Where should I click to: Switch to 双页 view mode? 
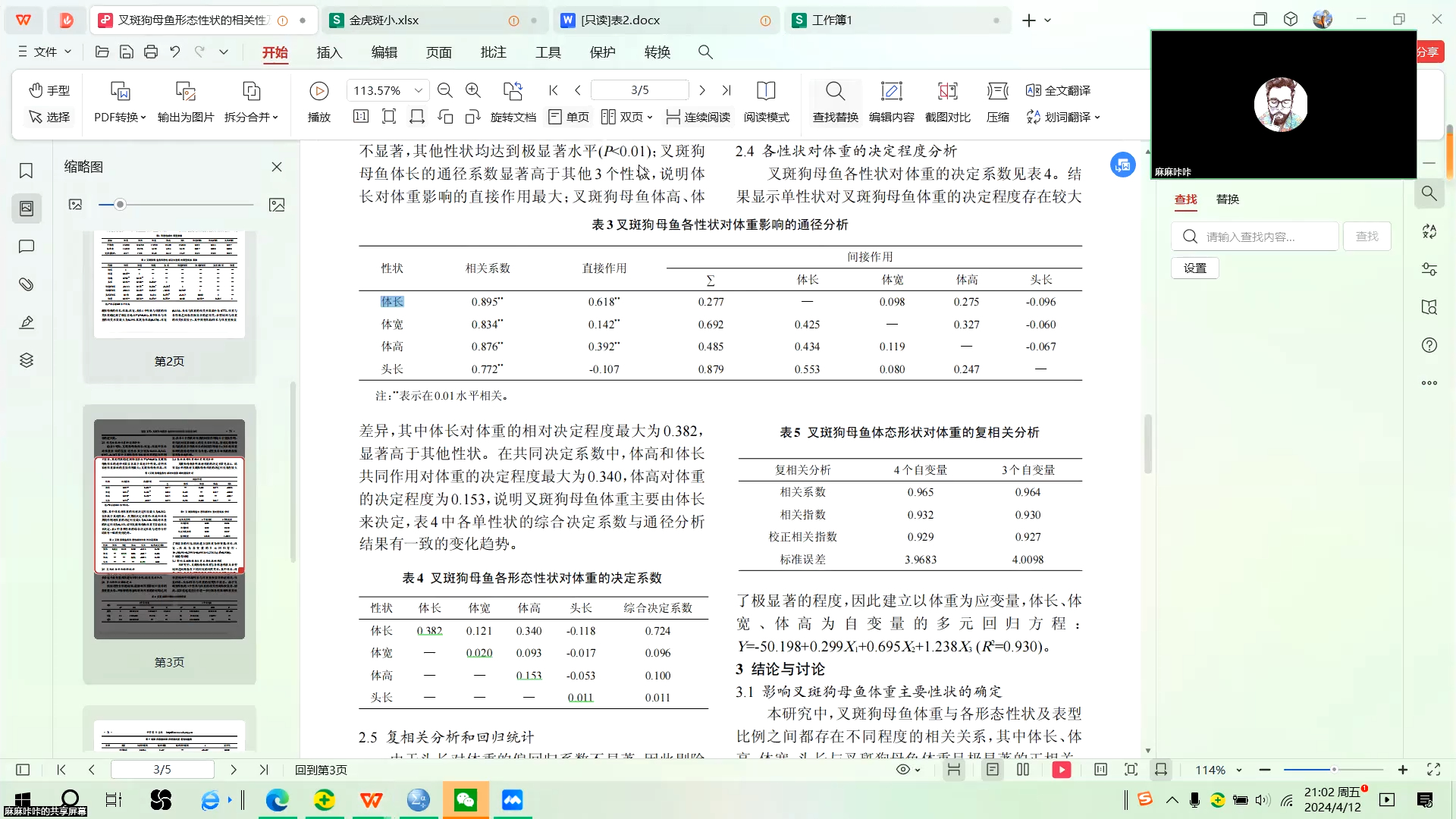(x=623, y=117)
